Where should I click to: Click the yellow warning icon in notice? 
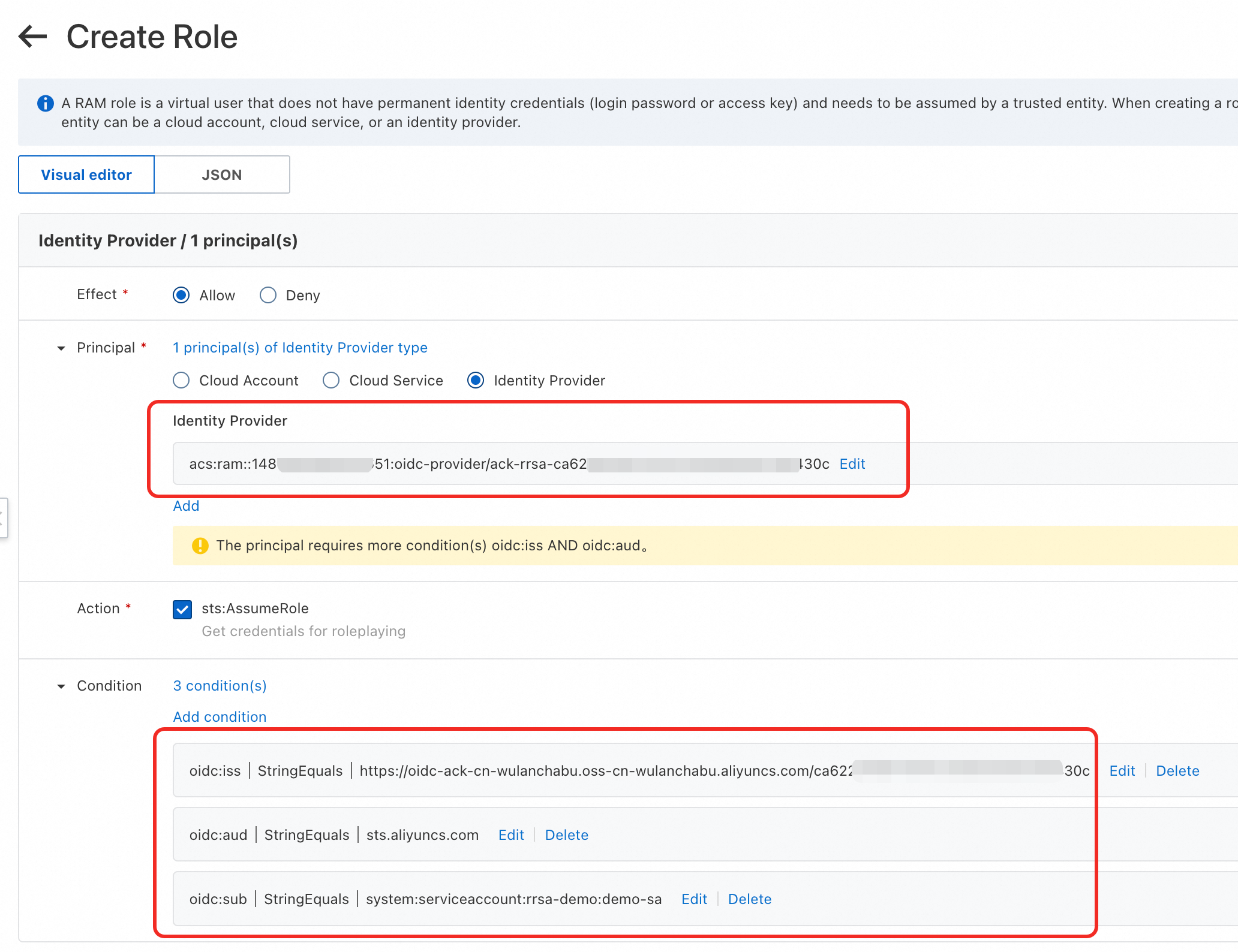tap(200, 546)
